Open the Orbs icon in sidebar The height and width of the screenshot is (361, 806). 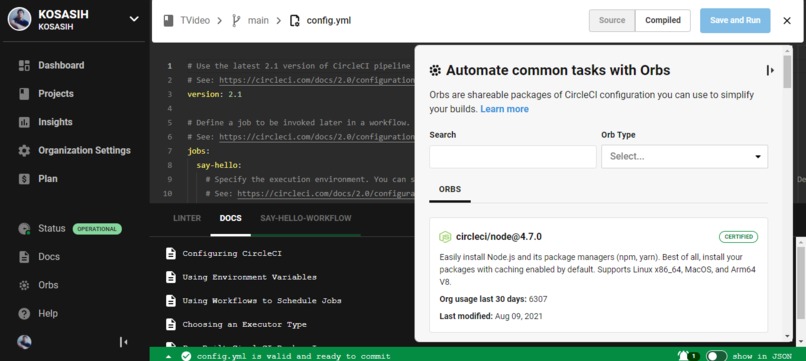pos(24,285)
